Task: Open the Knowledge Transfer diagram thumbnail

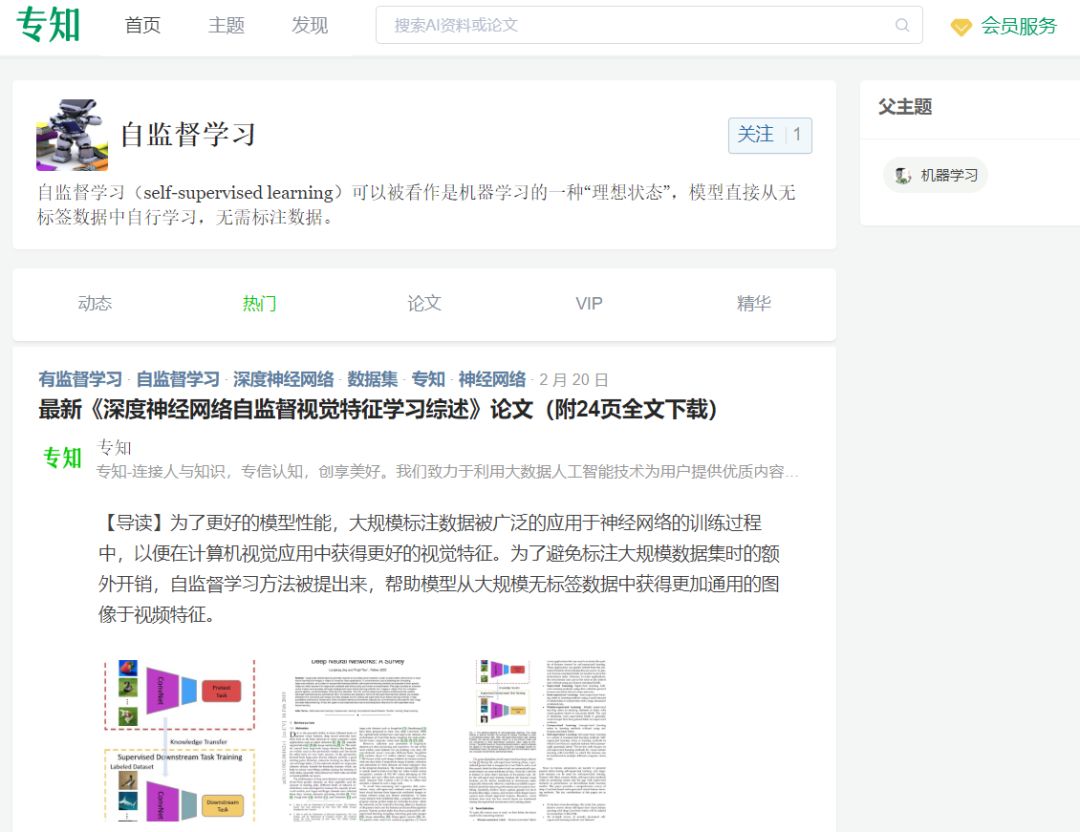Action: pos(180,740)
